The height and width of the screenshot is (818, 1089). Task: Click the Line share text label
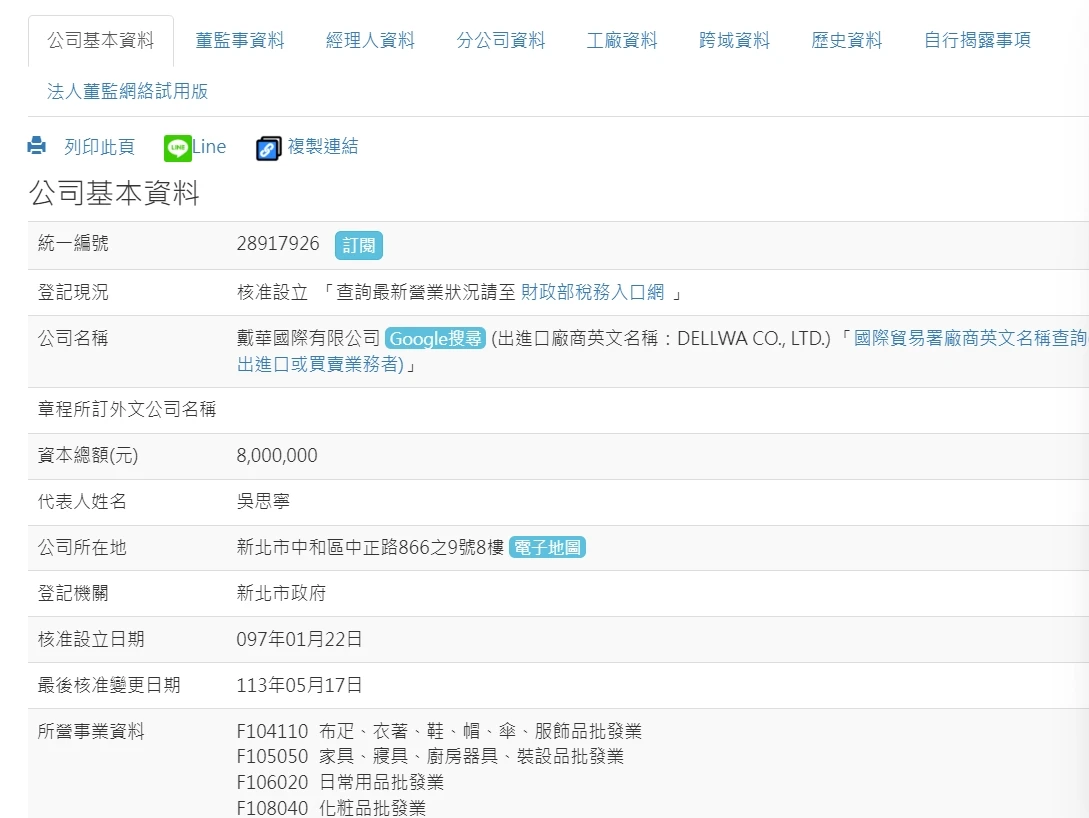(x=210, y=147)
